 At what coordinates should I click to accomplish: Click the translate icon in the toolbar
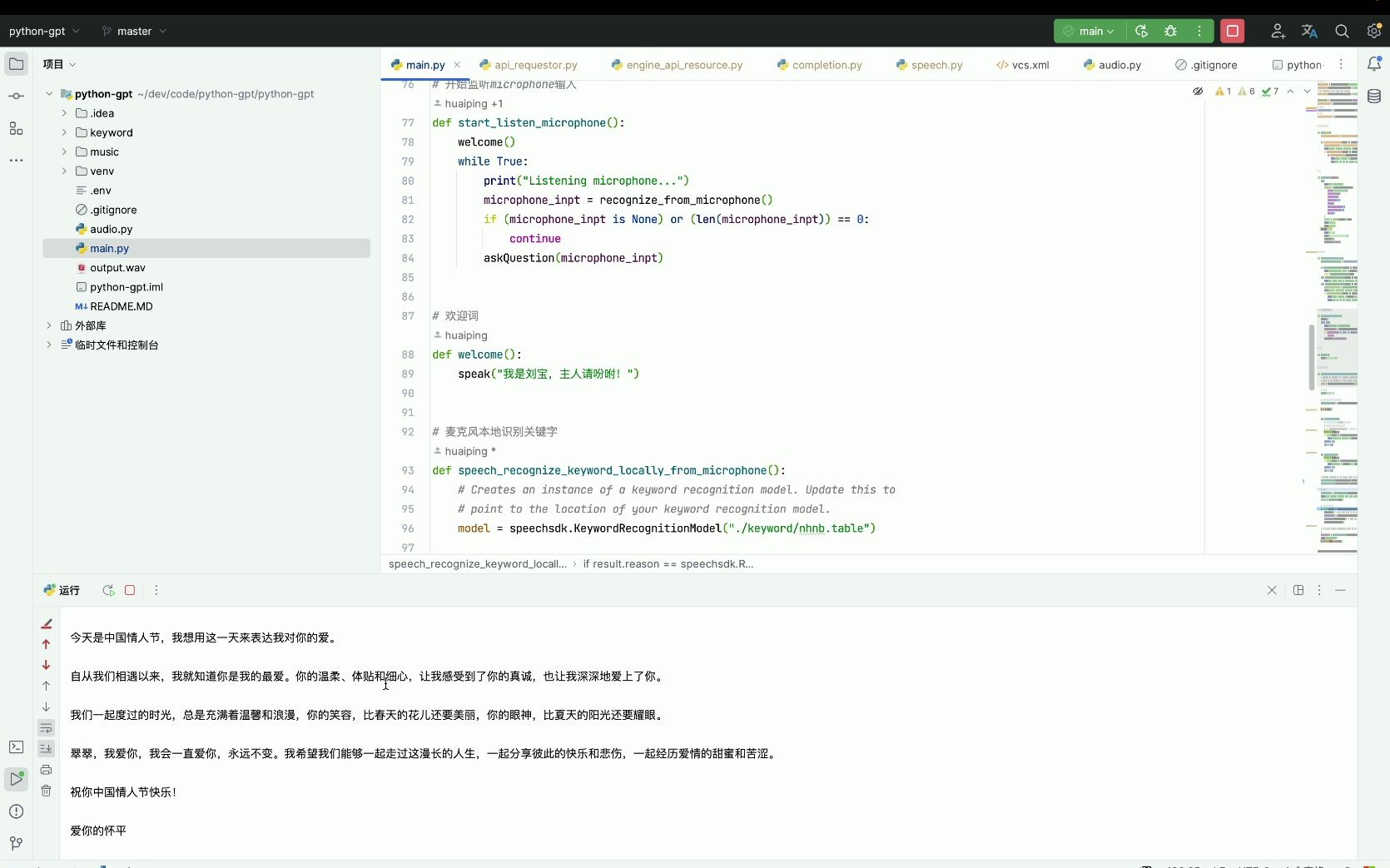[1309, 31]
